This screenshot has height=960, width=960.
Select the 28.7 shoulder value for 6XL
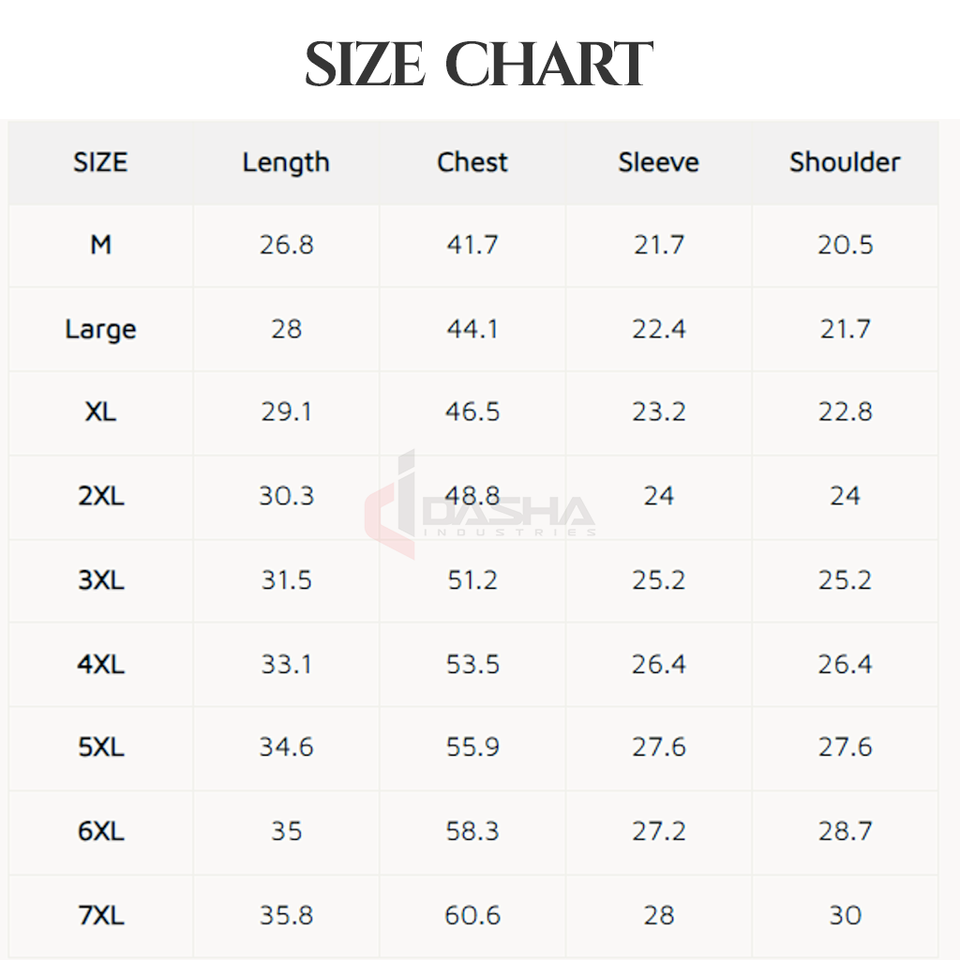[x=845, y=831]
